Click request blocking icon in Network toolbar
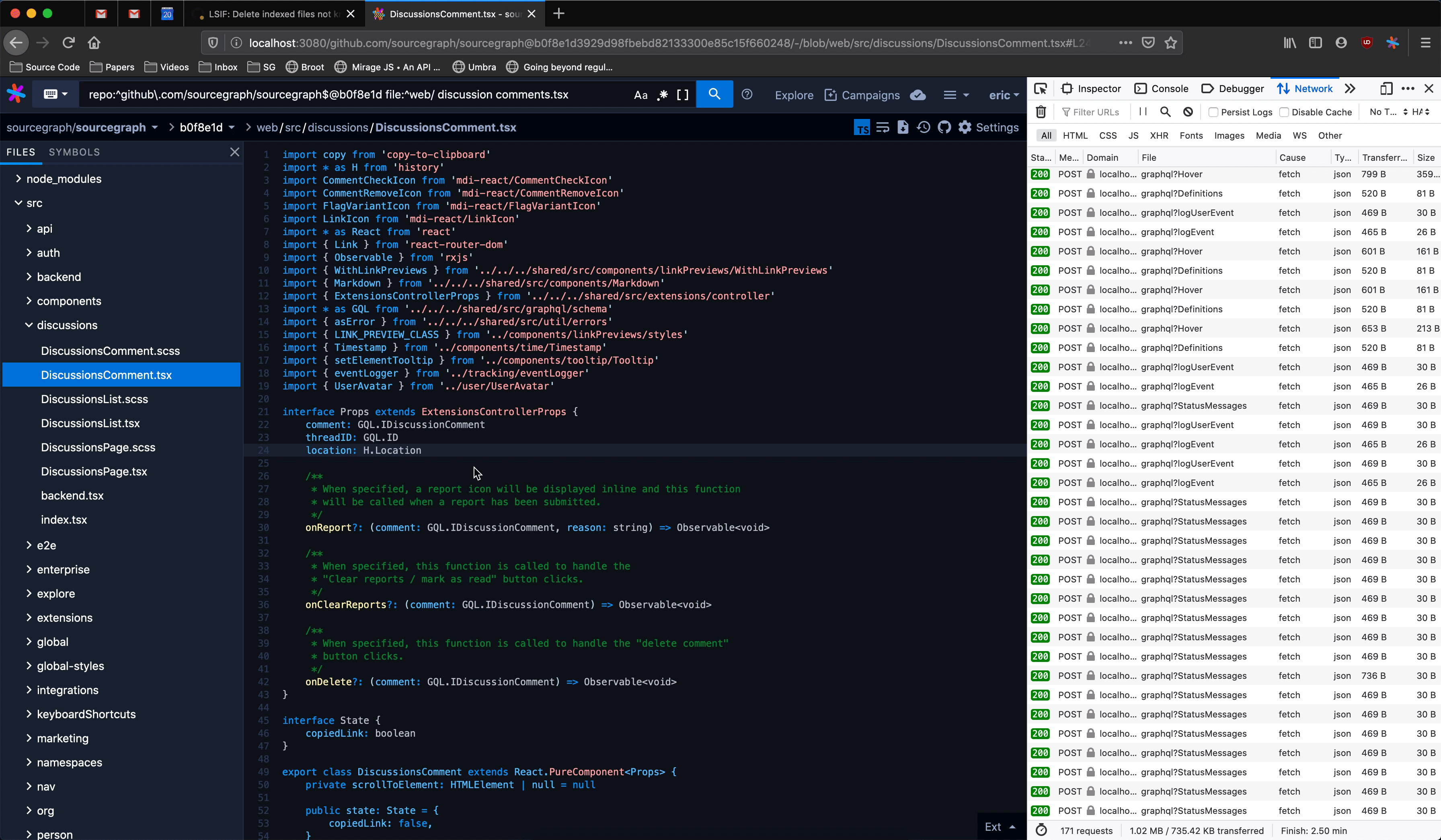The height and width of the screenshot is (840, 1441). (1188, 112)
